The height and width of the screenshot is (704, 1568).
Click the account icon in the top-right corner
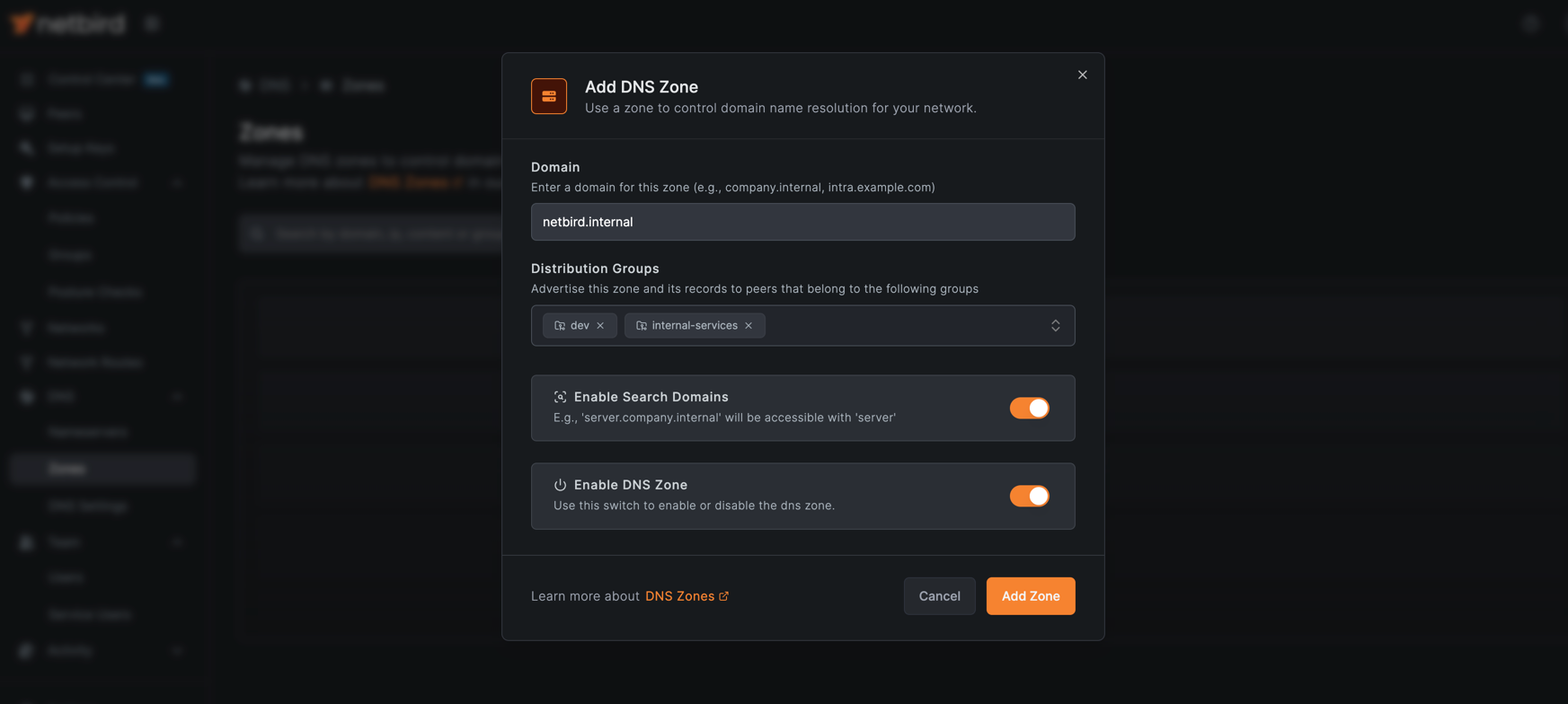(x=1529, y=22)
